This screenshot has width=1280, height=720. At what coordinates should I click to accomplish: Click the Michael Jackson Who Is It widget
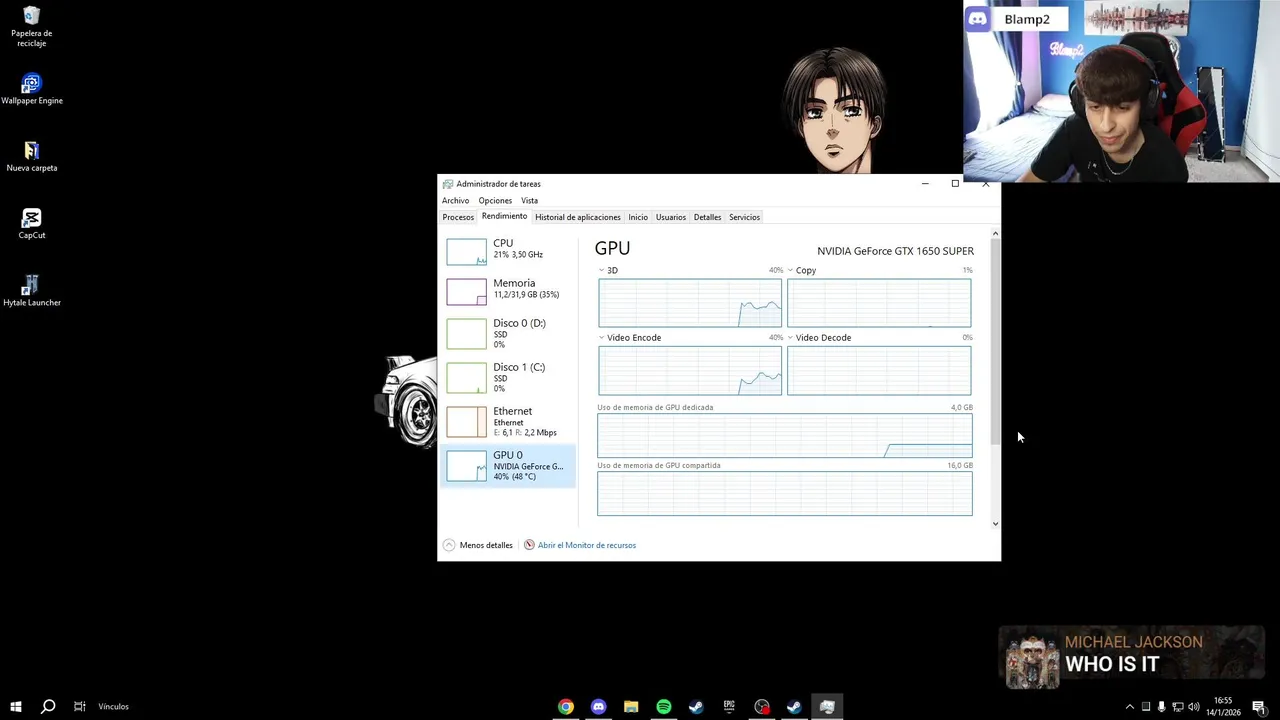point(1132,657)
